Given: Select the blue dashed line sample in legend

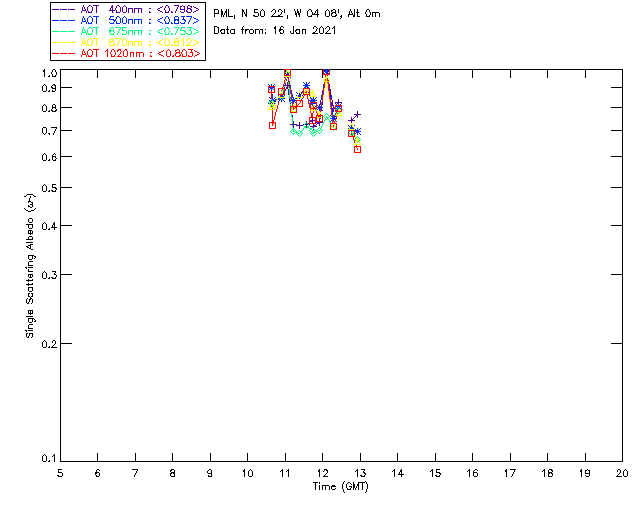Looking at the screenshot, I should [x=64, y=20].
